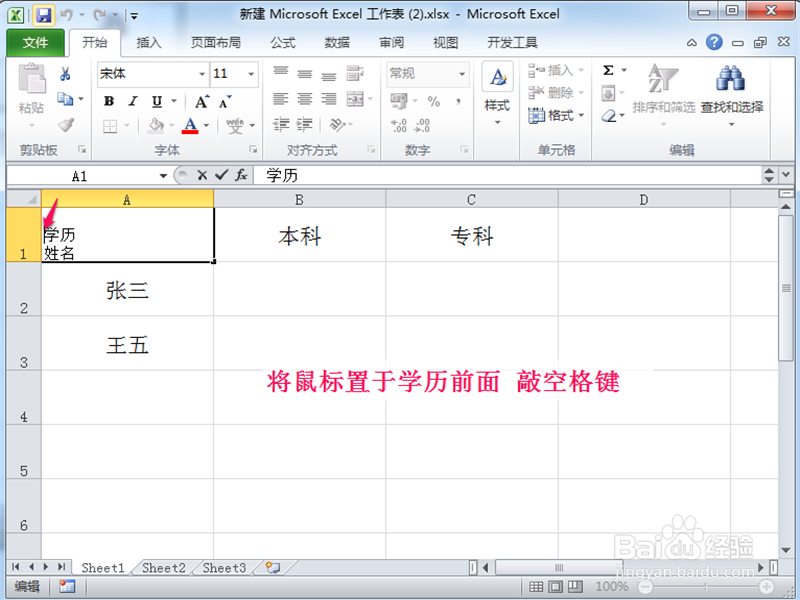Viewport: 800px width, 600px height.
Task: Switch to the 插入 ribbon tab
Action: tap(149, 43)
